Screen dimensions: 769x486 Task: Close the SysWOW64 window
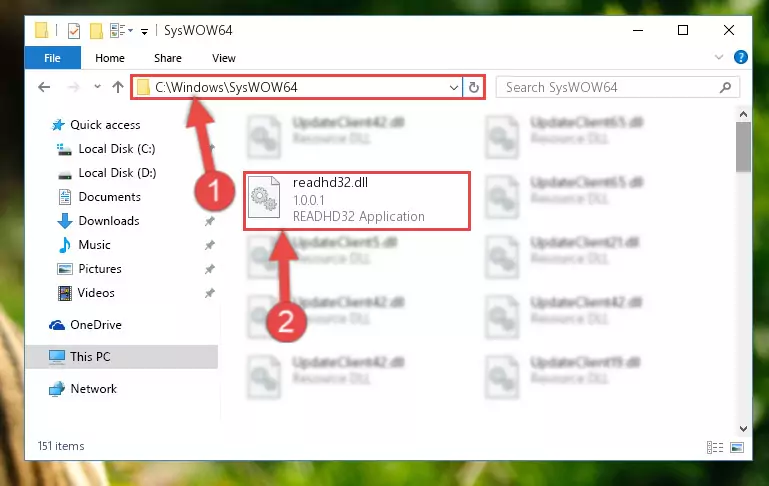click(x=729, y=30)
